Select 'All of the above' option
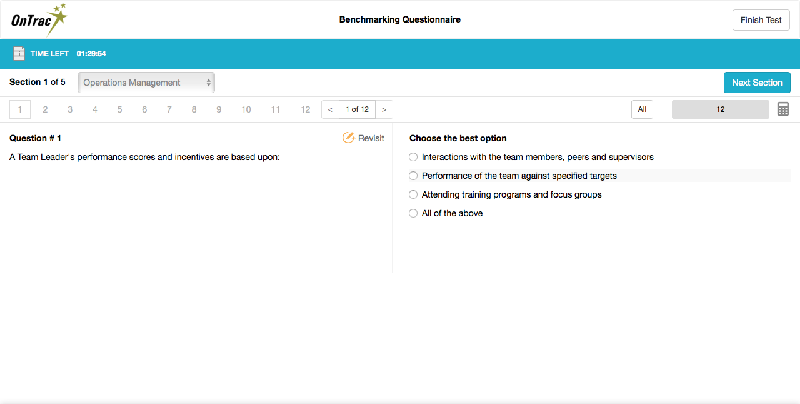 click(x=413, y=213)
